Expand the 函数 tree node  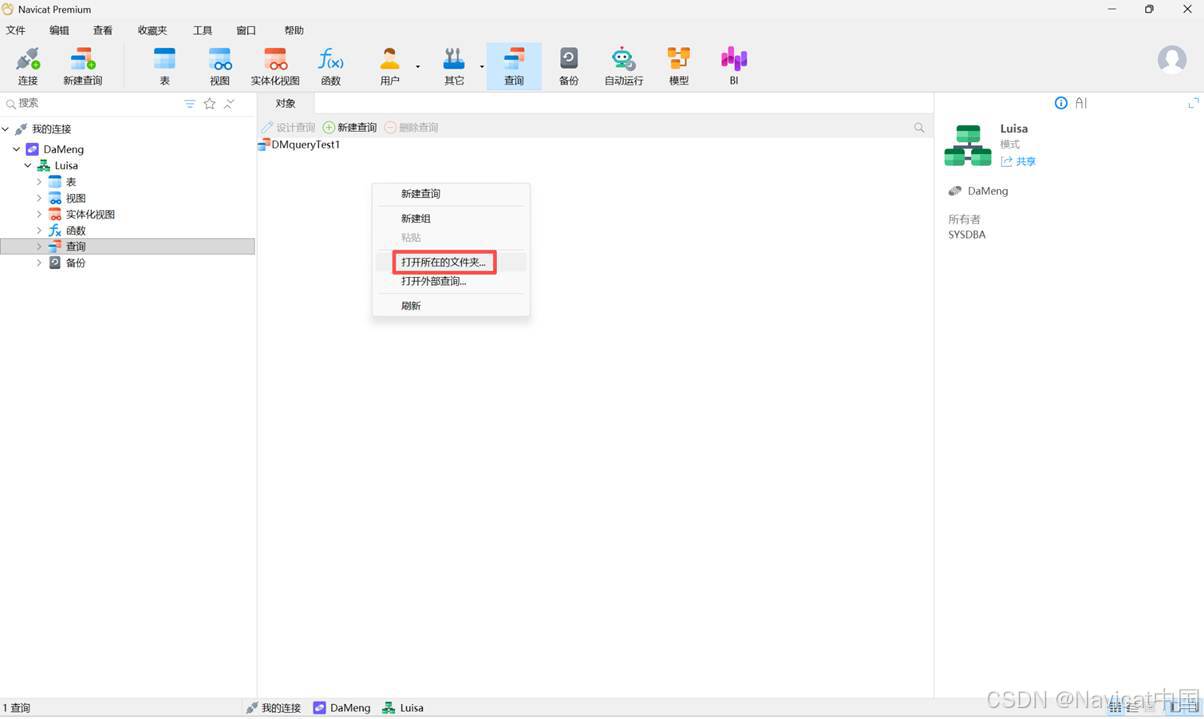tap(39, 230)
